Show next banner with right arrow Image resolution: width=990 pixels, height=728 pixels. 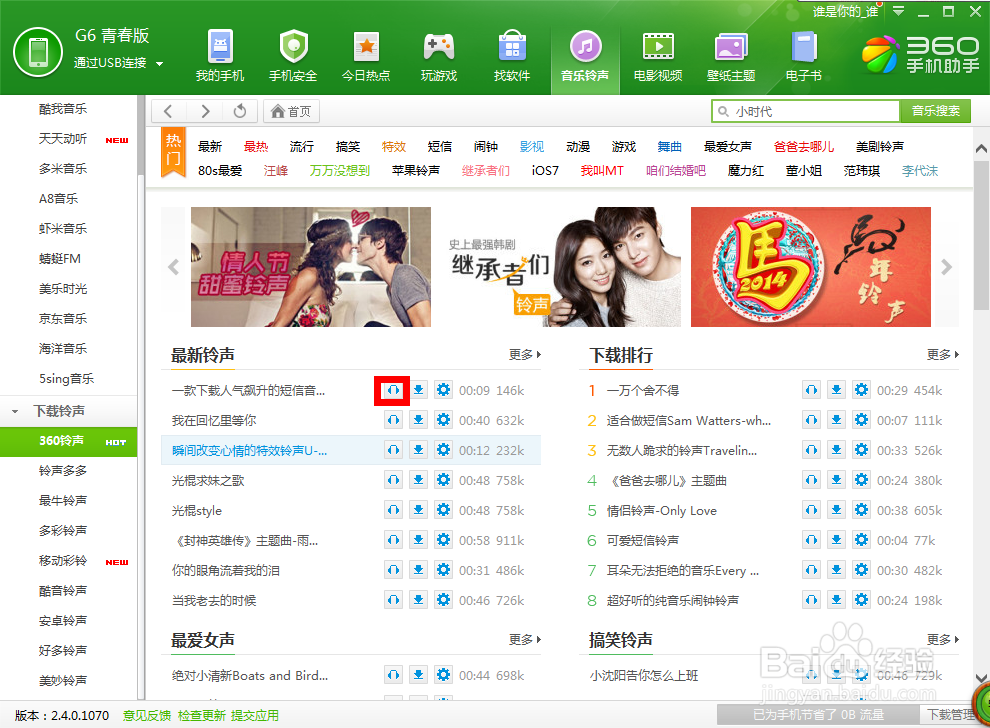946,267
